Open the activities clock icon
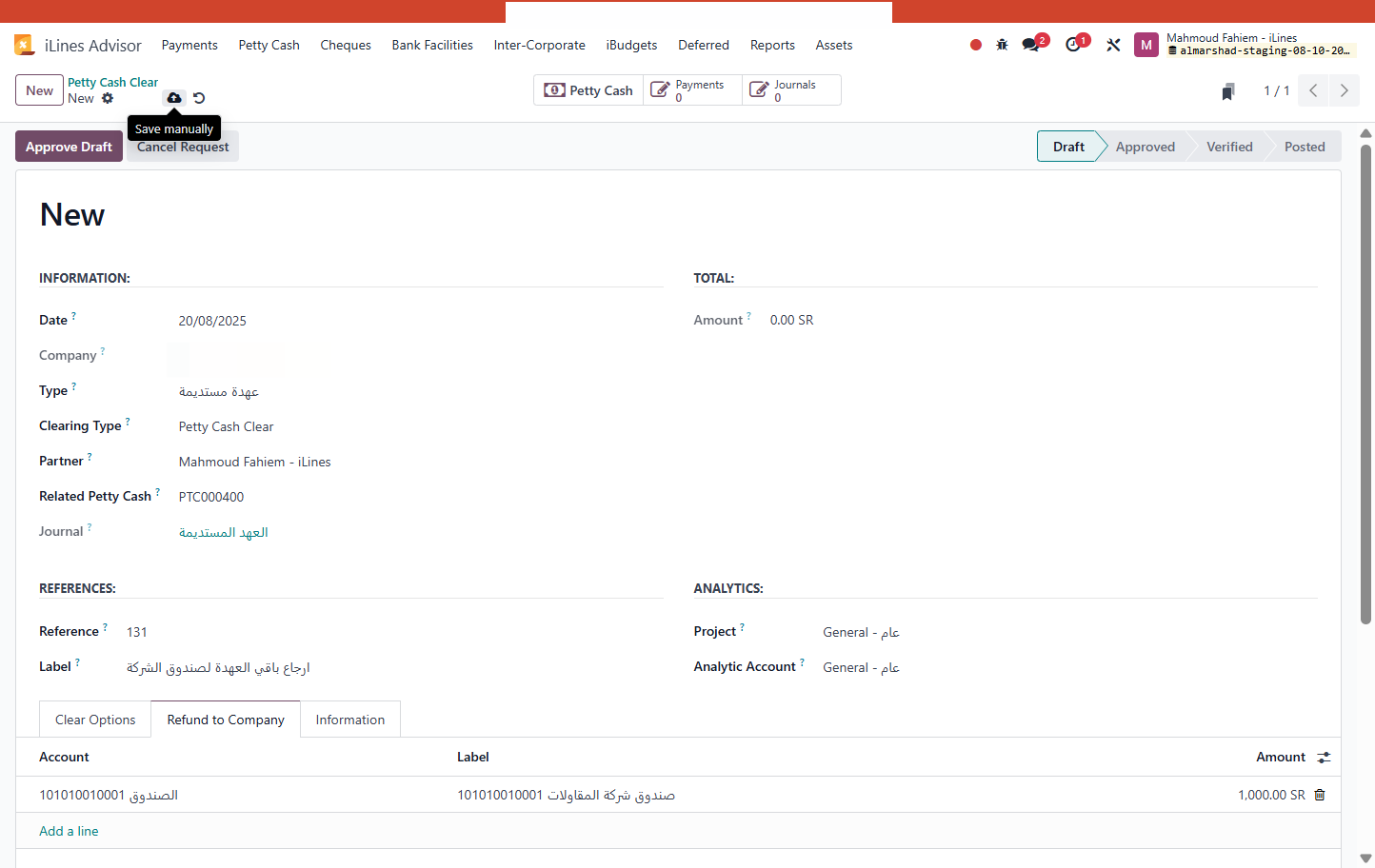The image size is (1375, 868). pos(1073,45)
